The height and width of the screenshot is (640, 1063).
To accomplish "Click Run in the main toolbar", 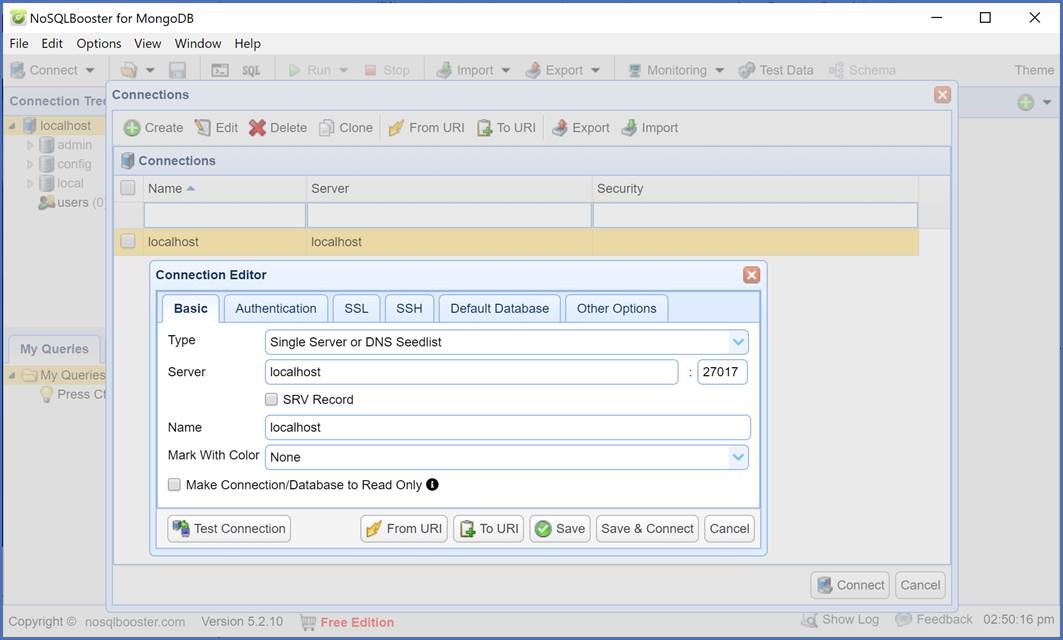I will pyautogui.click(x=310, y=70).
